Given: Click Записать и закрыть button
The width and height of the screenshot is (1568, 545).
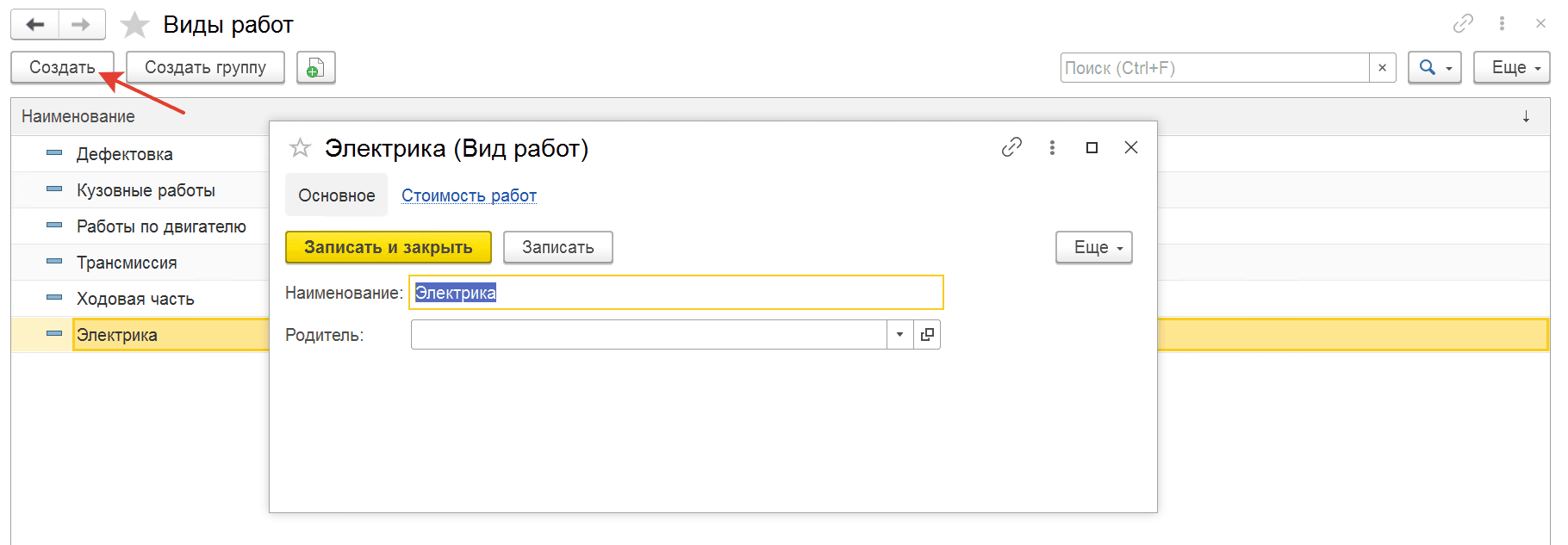Looking at the screenshot, I should pos(389,247).
